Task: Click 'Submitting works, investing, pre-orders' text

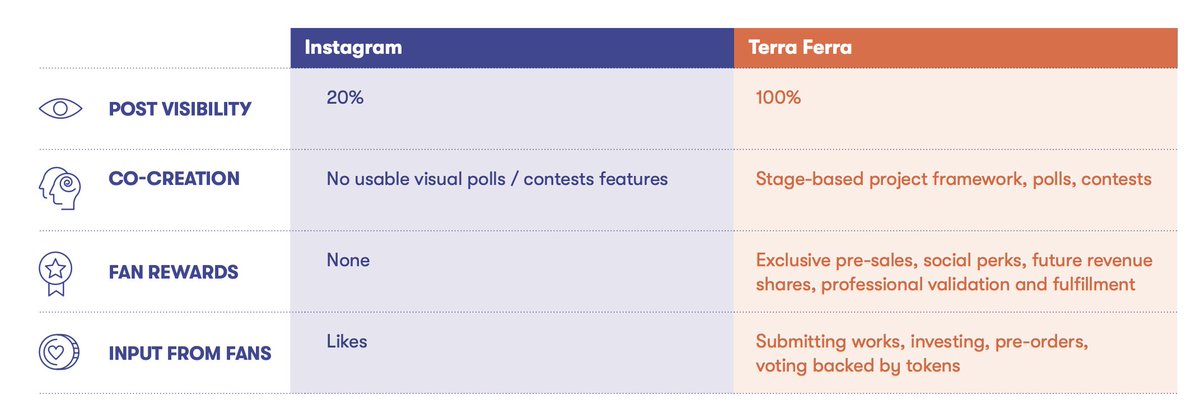Action: (921, 342)
